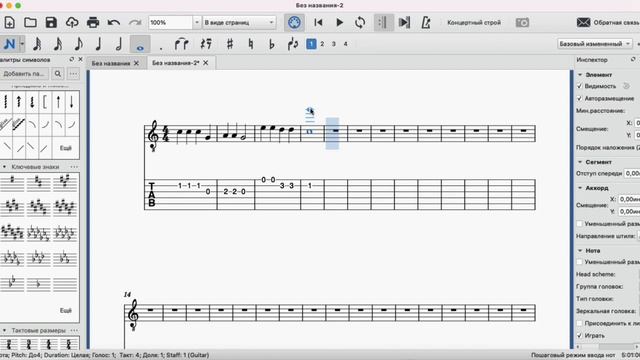Activate image capture camera tool
640x360 pixels.
[522, 22]
